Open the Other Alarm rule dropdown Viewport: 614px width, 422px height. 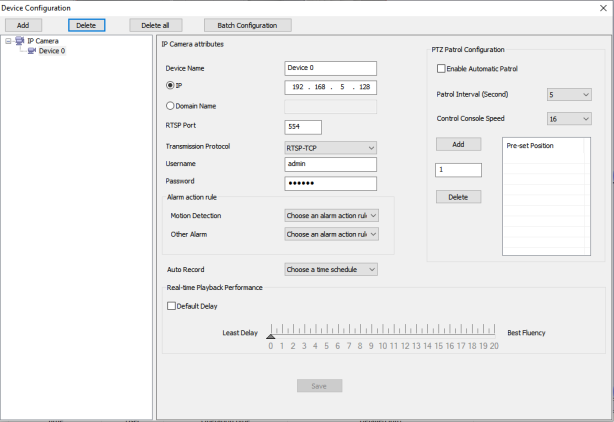coord(332,234)
